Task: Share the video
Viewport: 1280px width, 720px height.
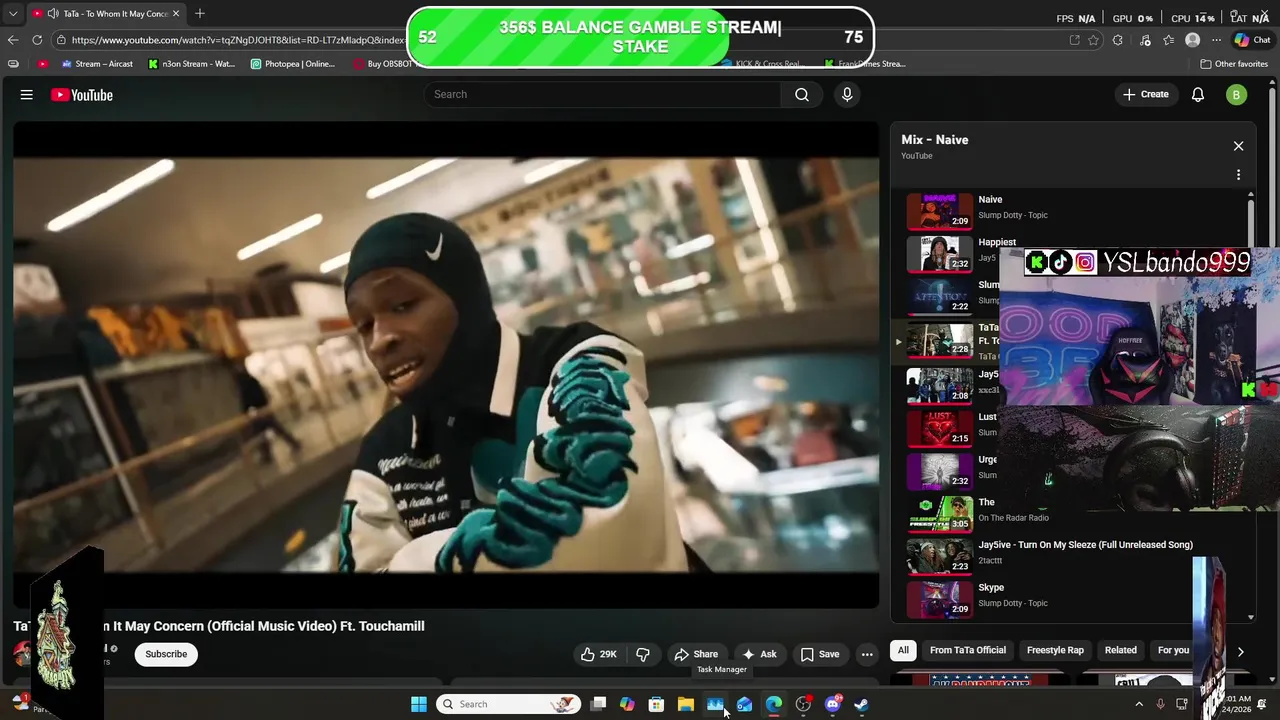Action: 695,654
